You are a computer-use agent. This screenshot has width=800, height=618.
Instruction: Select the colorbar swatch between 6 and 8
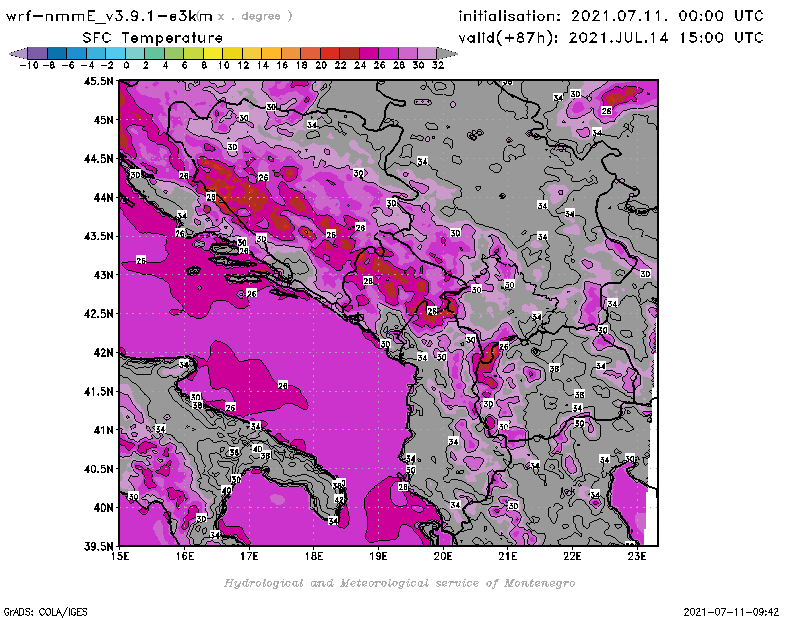tap(193, 53)
